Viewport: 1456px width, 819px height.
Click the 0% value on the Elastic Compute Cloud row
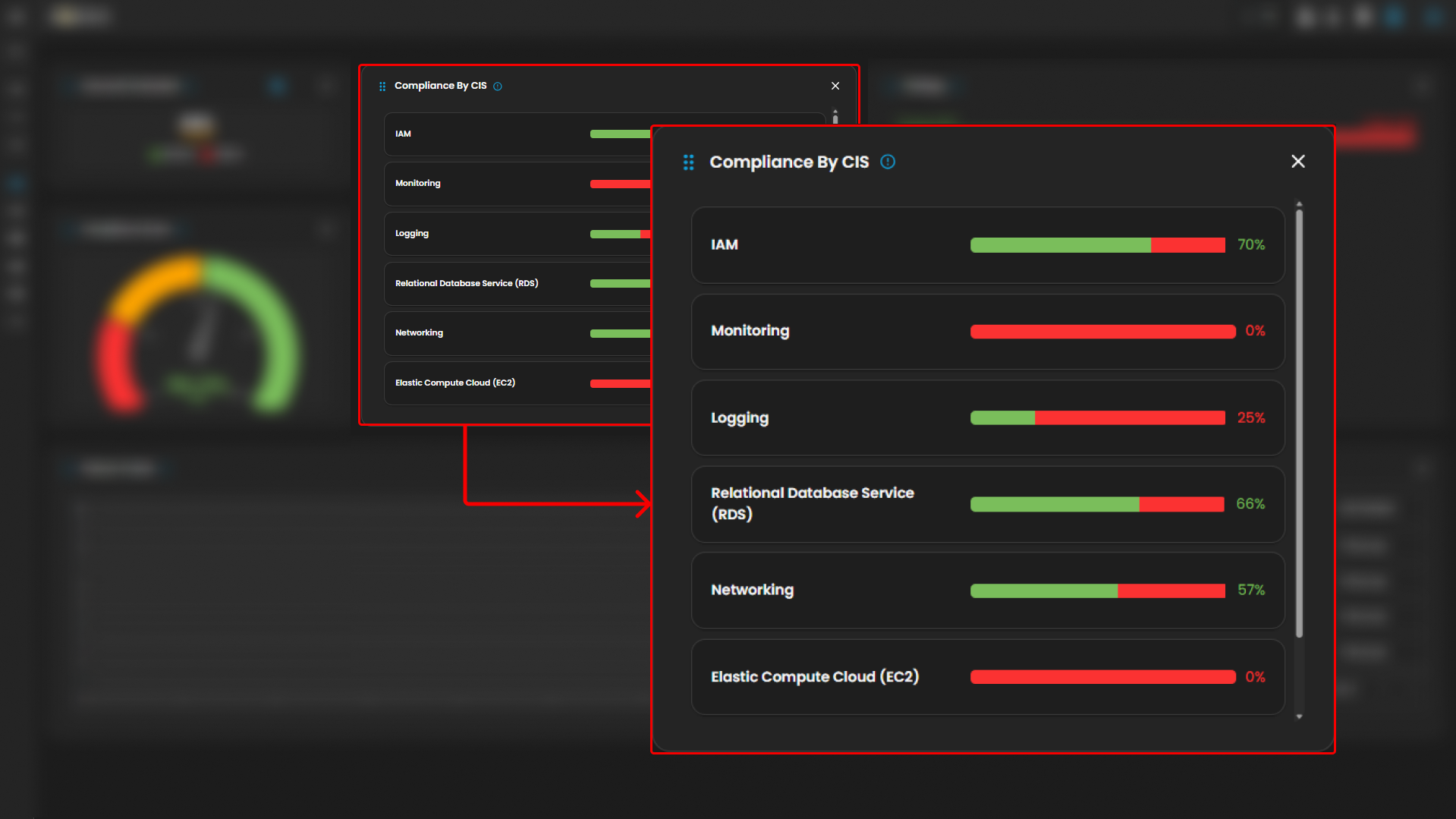click(x=1254, y=677)
